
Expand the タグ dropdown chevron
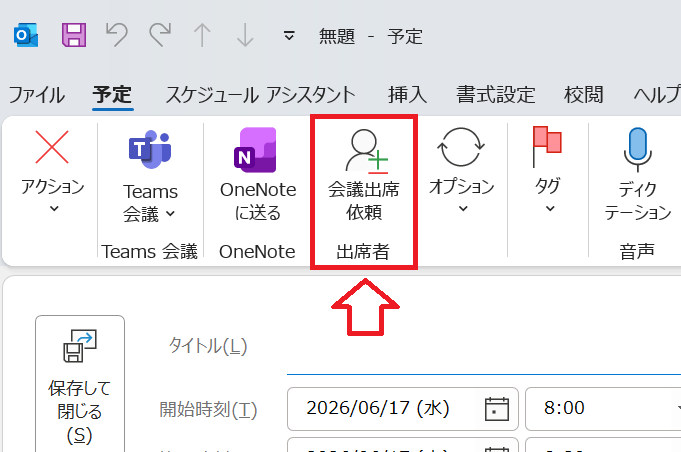point(550,209)
